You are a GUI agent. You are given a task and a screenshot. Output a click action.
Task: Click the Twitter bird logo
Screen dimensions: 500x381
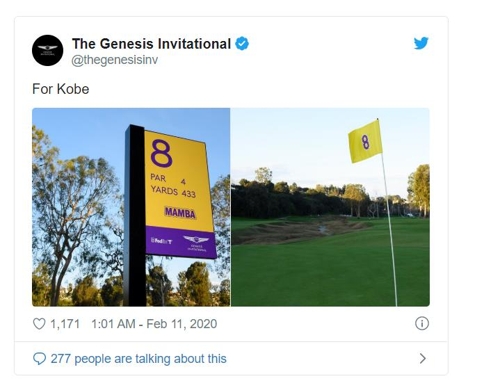(x=421, y=43)
